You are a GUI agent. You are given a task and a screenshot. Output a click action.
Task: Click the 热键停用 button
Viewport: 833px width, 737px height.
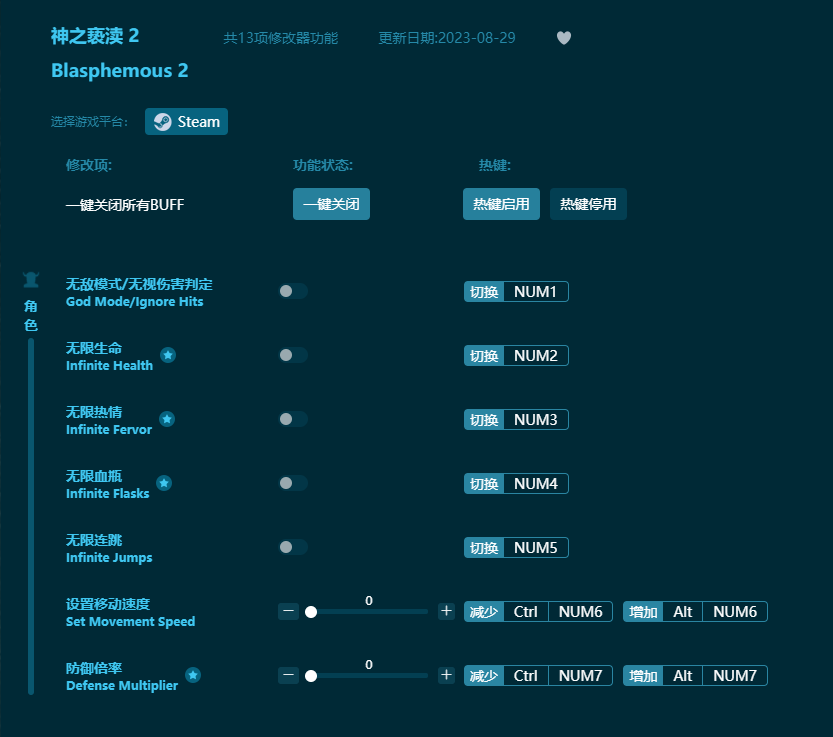point(588,204)
